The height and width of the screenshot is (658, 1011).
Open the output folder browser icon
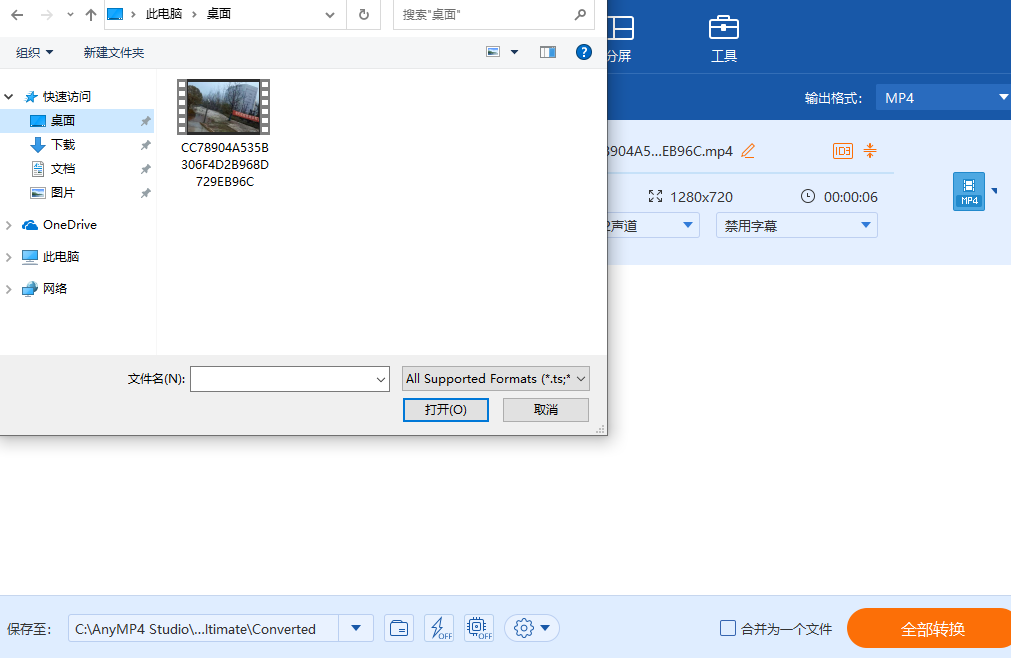coord(399,628)
